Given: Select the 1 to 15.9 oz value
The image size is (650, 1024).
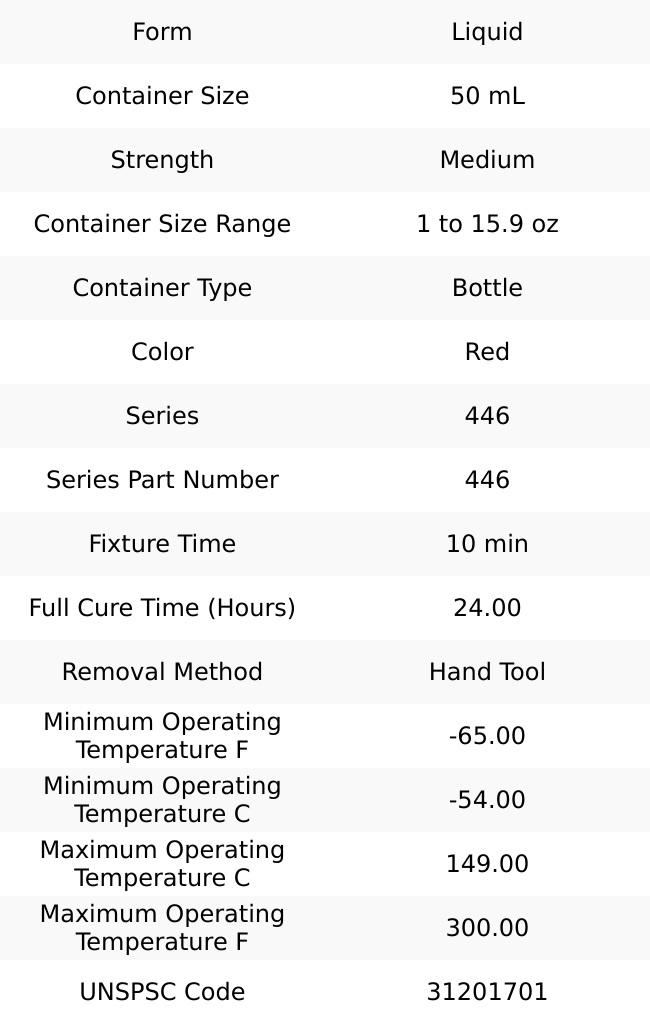Looking at the screenshot, I should point(487,224).
